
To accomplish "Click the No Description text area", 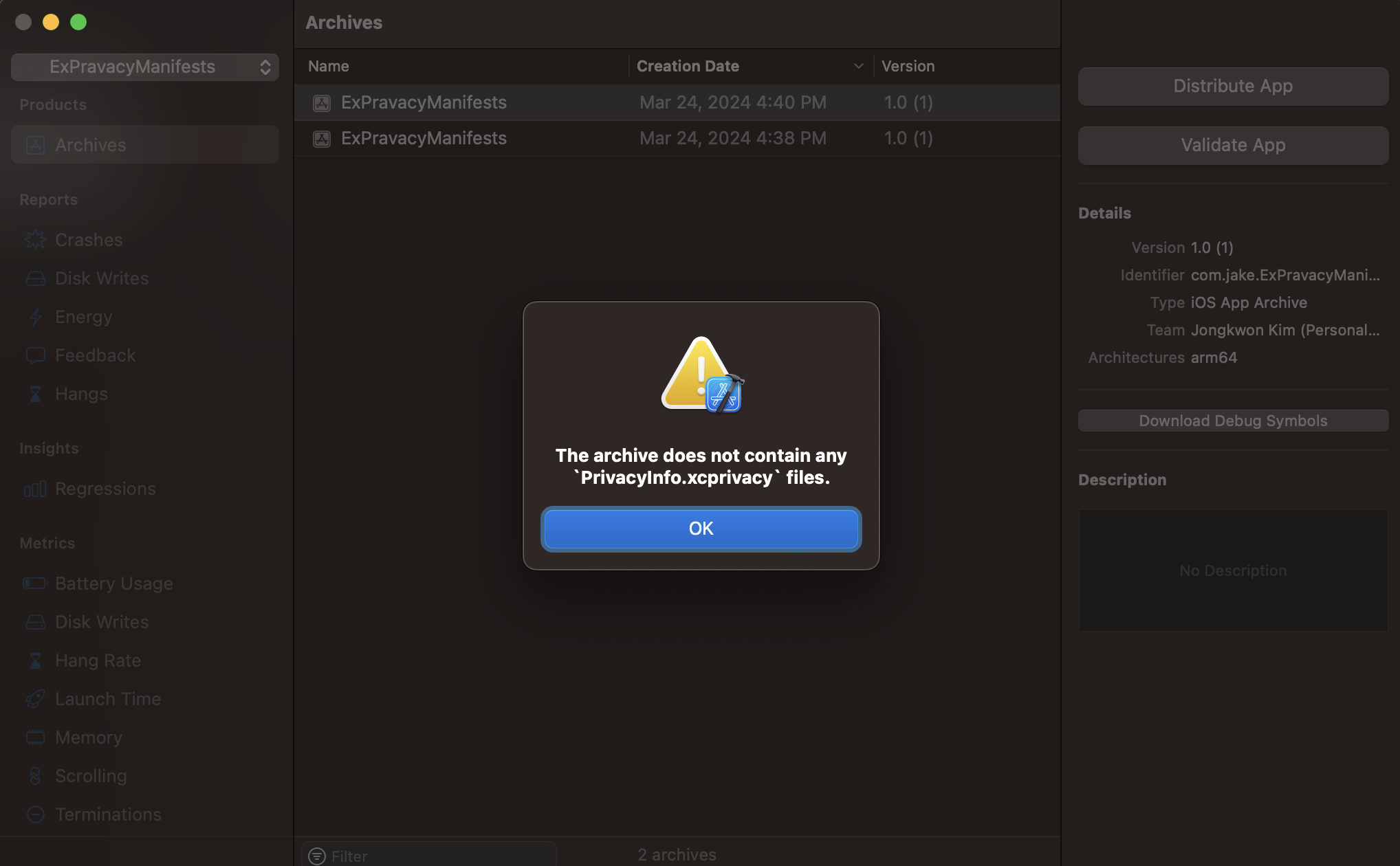I will [x=1233, y=570].
